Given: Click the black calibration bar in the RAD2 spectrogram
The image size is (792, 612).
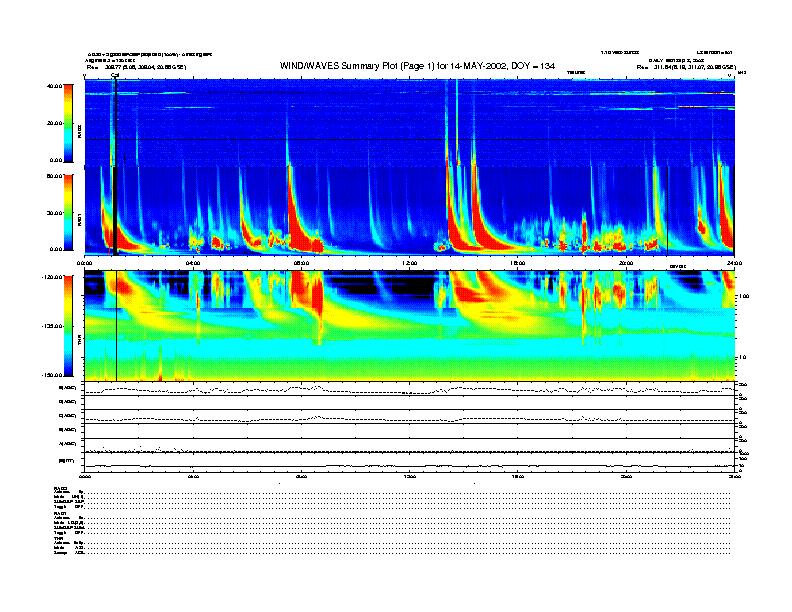Looking at the screenshot, I should click(116, 123).
